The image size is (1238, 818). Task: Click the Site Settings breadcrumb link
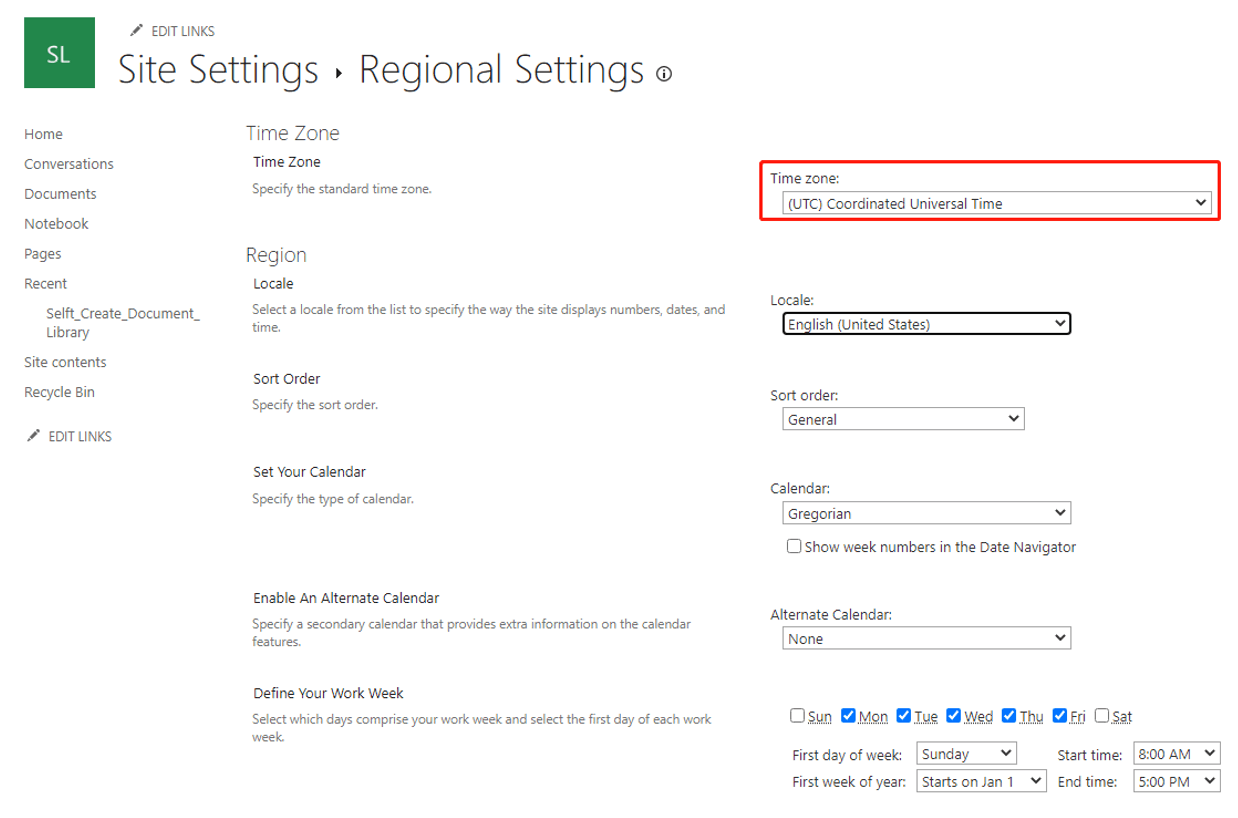[218, 70]
